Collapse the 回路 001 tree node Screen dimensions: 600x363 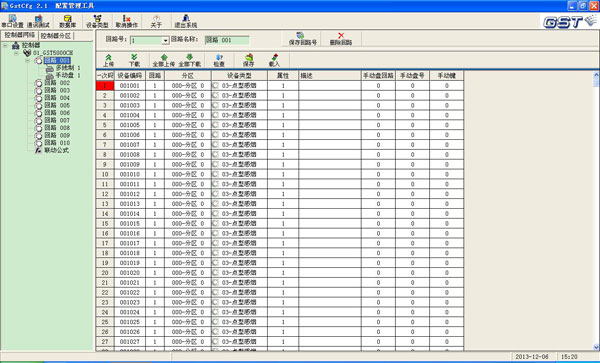coord(28,60)
